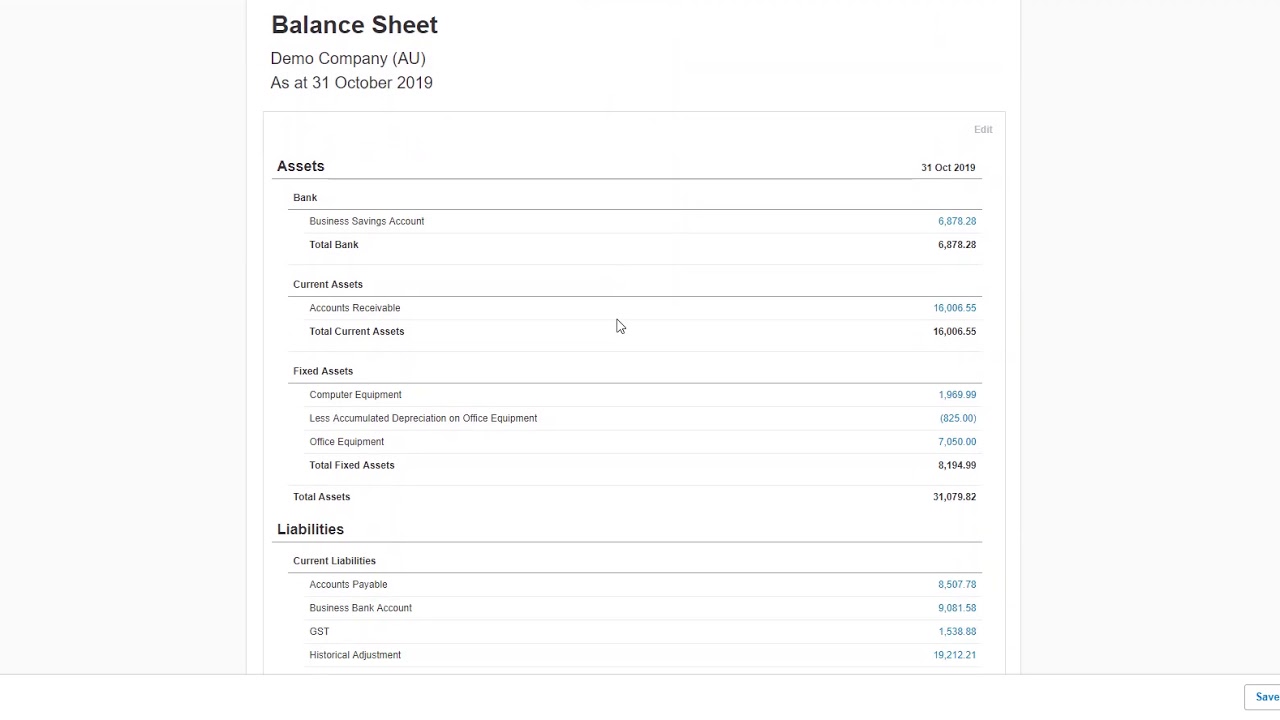This screenshot has width=1280, height=720.
Task: Click the Fixed Assets group heading
Action: click(322, 371)
